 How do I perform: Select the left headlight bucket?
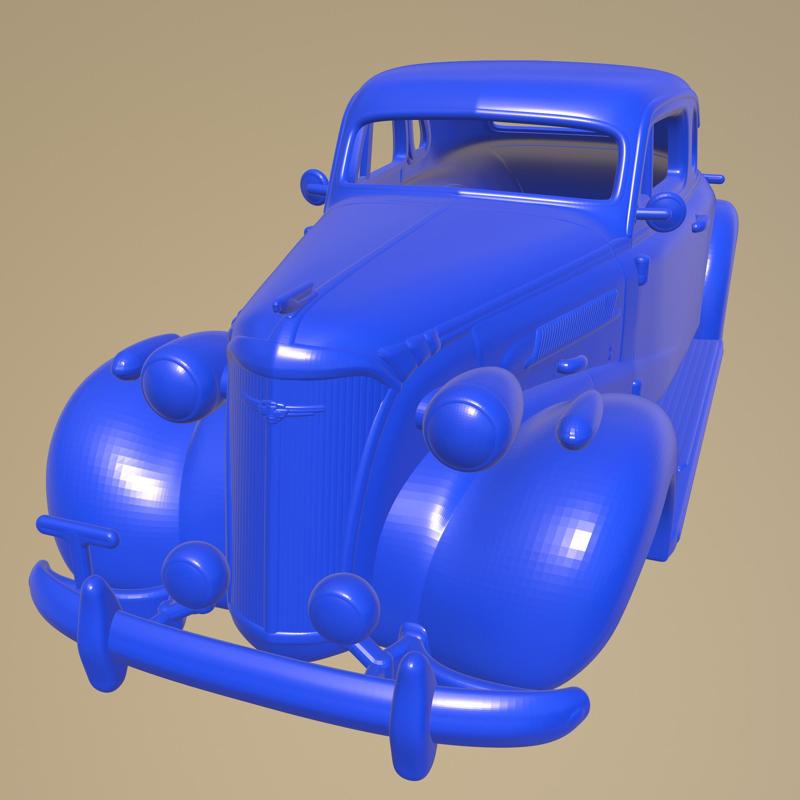(172, 385)
